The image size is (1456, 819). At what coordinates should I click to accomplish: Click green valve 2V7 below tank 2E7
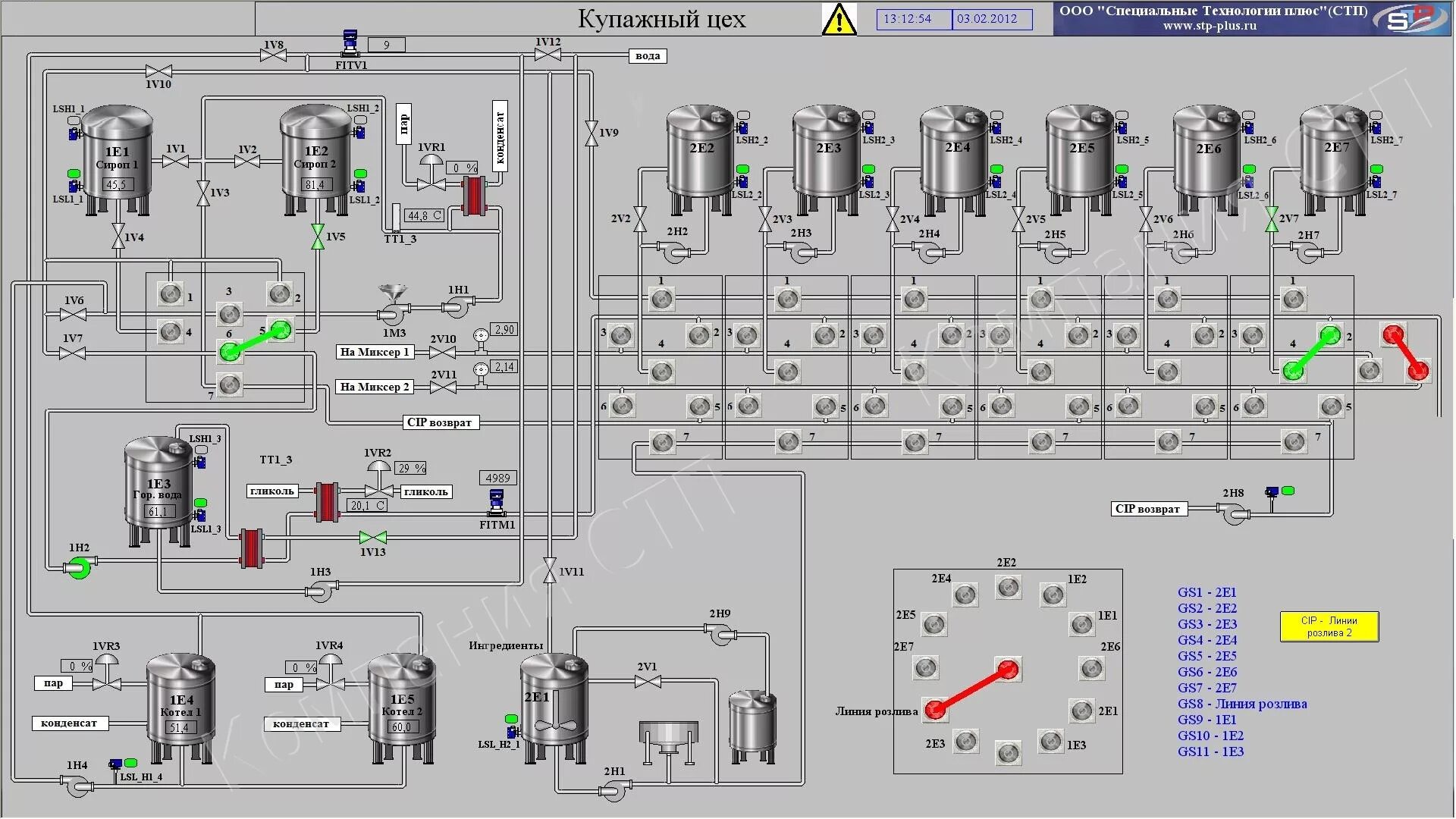1272,220
